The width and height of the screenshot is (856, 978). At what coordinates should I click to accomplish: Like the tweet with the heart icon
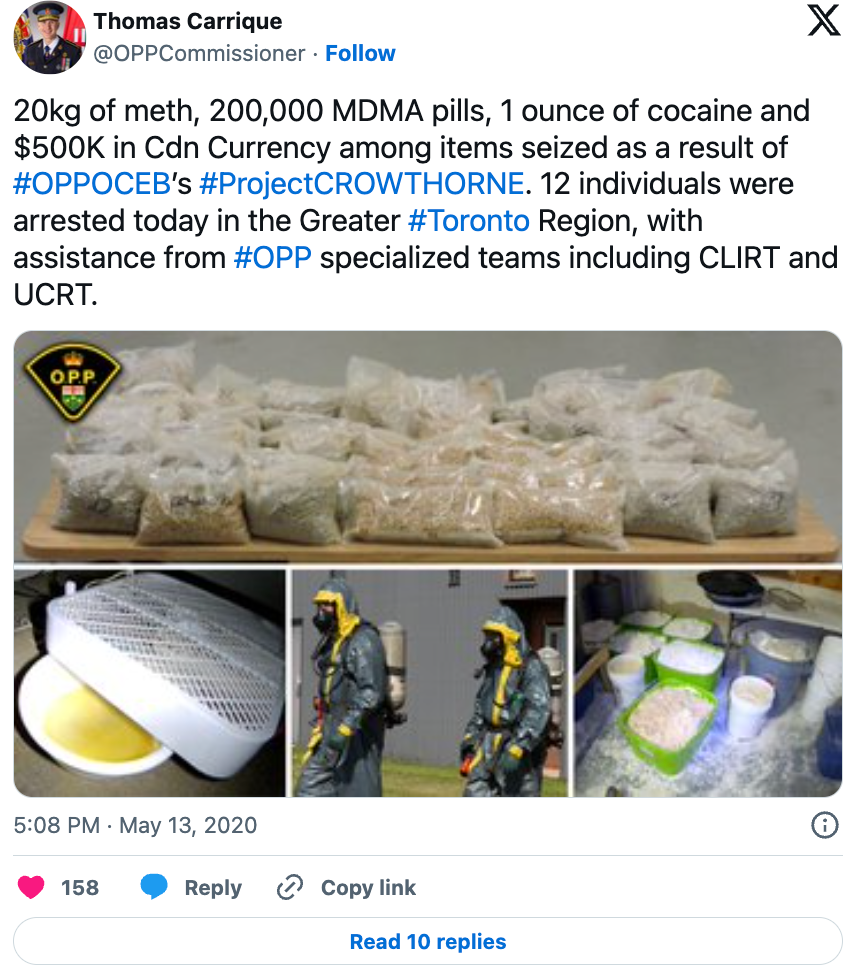[x=31, y=887]
